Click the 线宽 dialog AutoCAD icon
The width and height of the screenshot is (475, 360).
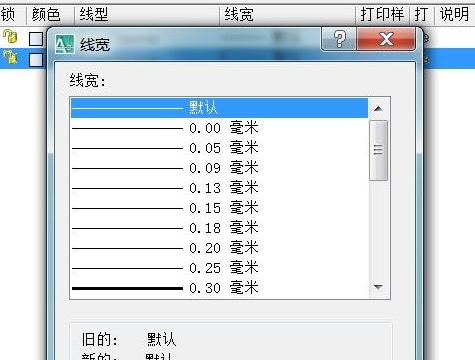coord(65,44)
